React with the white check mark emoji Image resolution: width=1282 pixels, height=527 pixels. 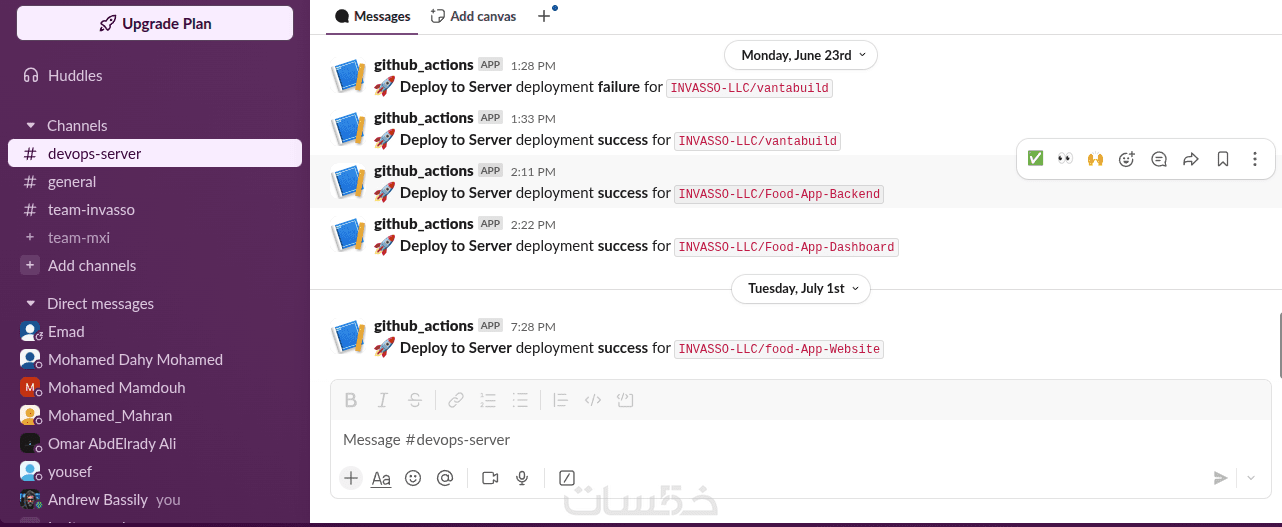click(x=1035, y=159)
